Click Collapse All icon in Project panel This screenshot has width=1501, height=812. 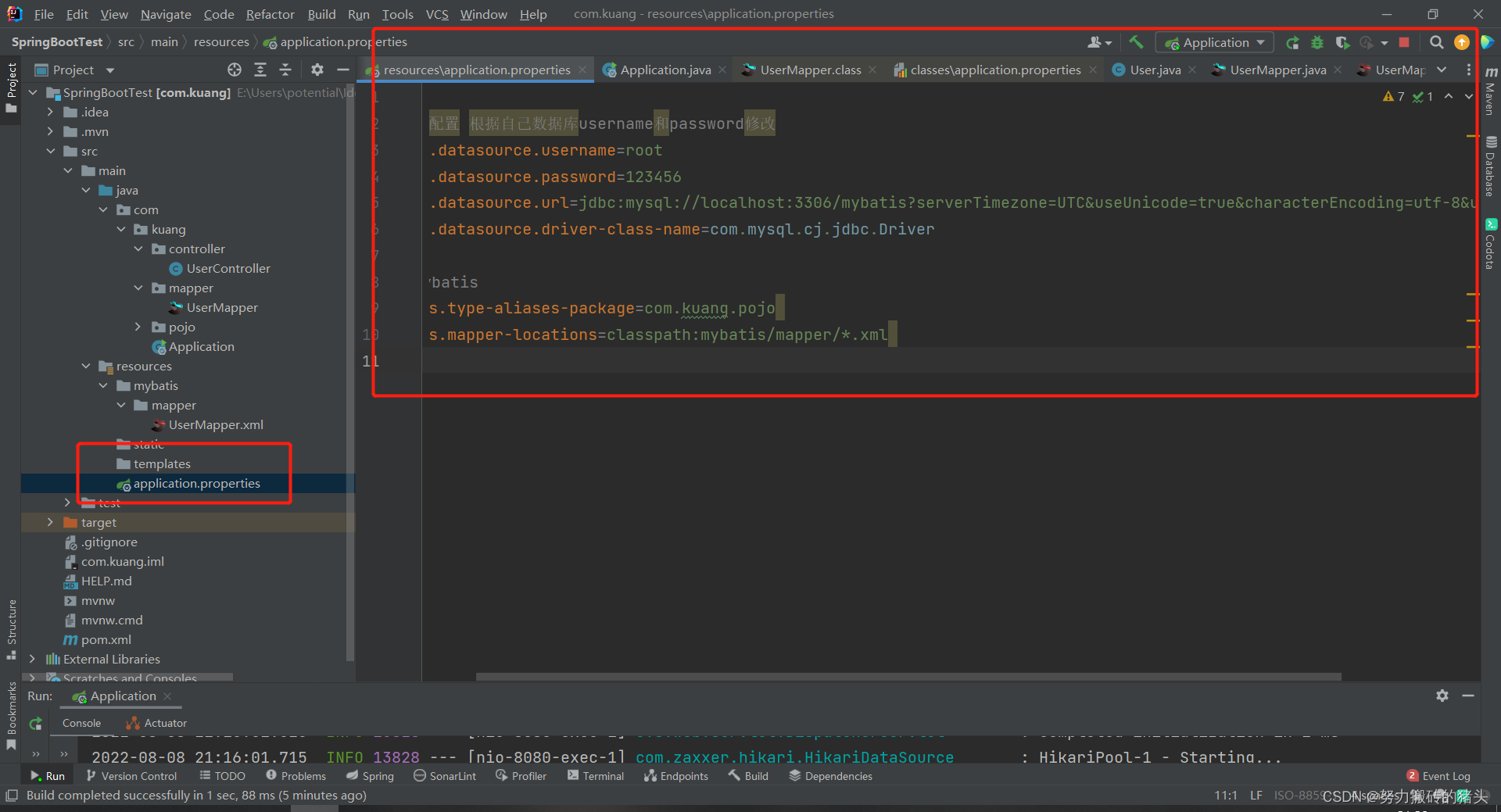[285, 70]
